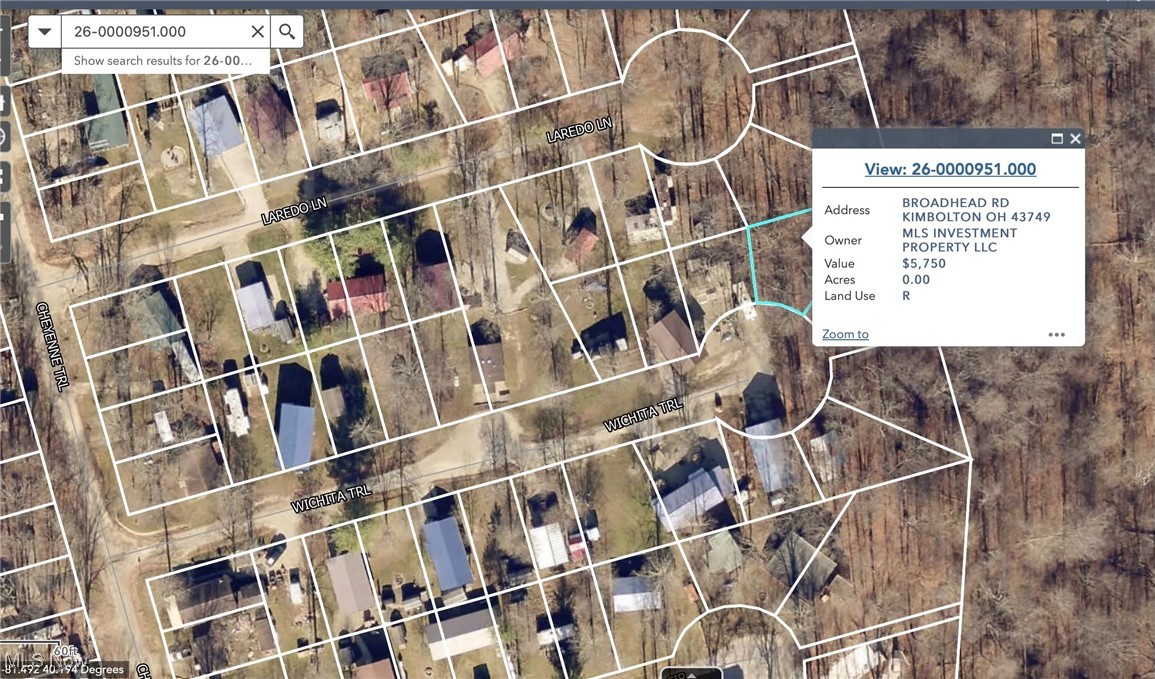Image resolution: width=1155 pixels, height=679 pixels.
Task: Expand the bottom panel arrow tab
Action: pyautogui.click(x=691, y=673)
